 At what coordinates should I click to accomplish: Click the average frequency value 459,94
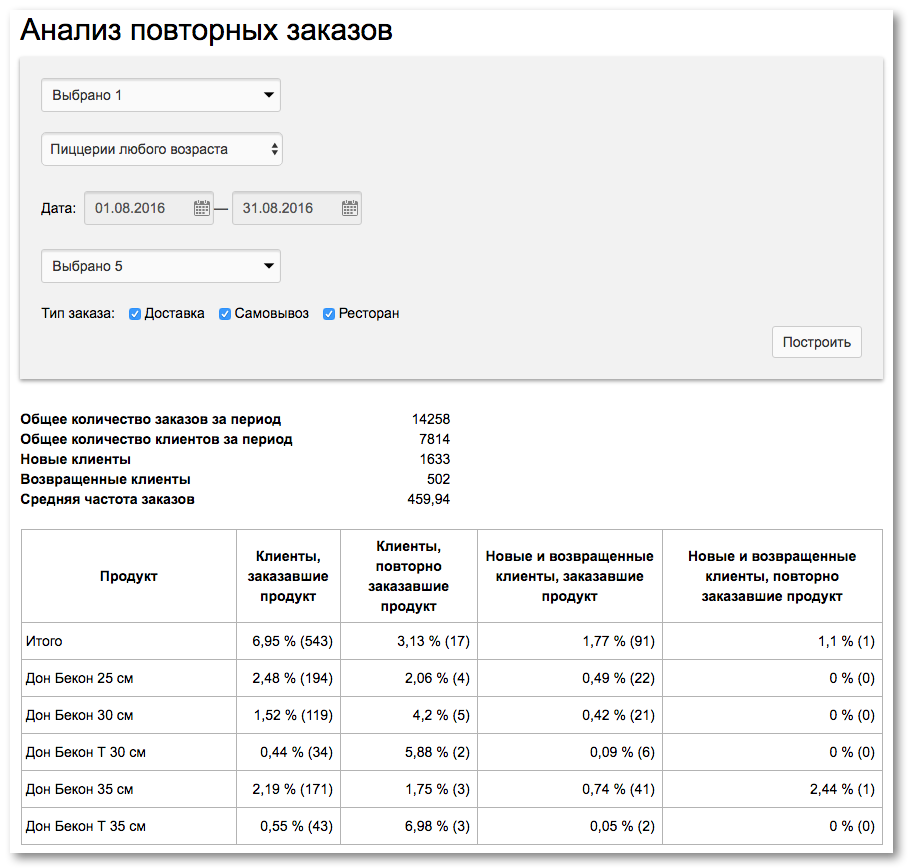429,499
